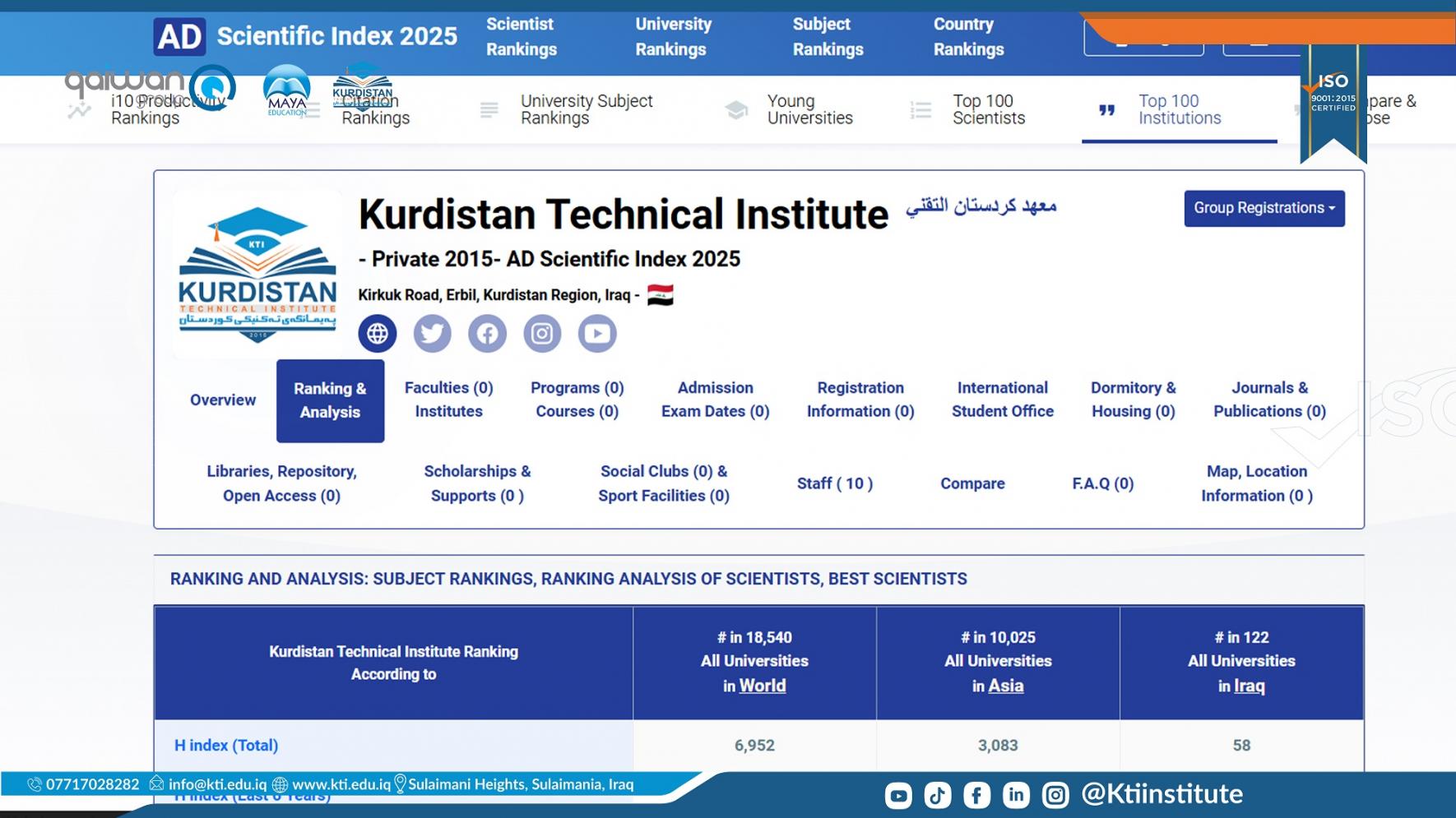Viewport: 1456px width, 818px height.
Task: Open Registration Information (0) tab
Action: pos(860,400)
